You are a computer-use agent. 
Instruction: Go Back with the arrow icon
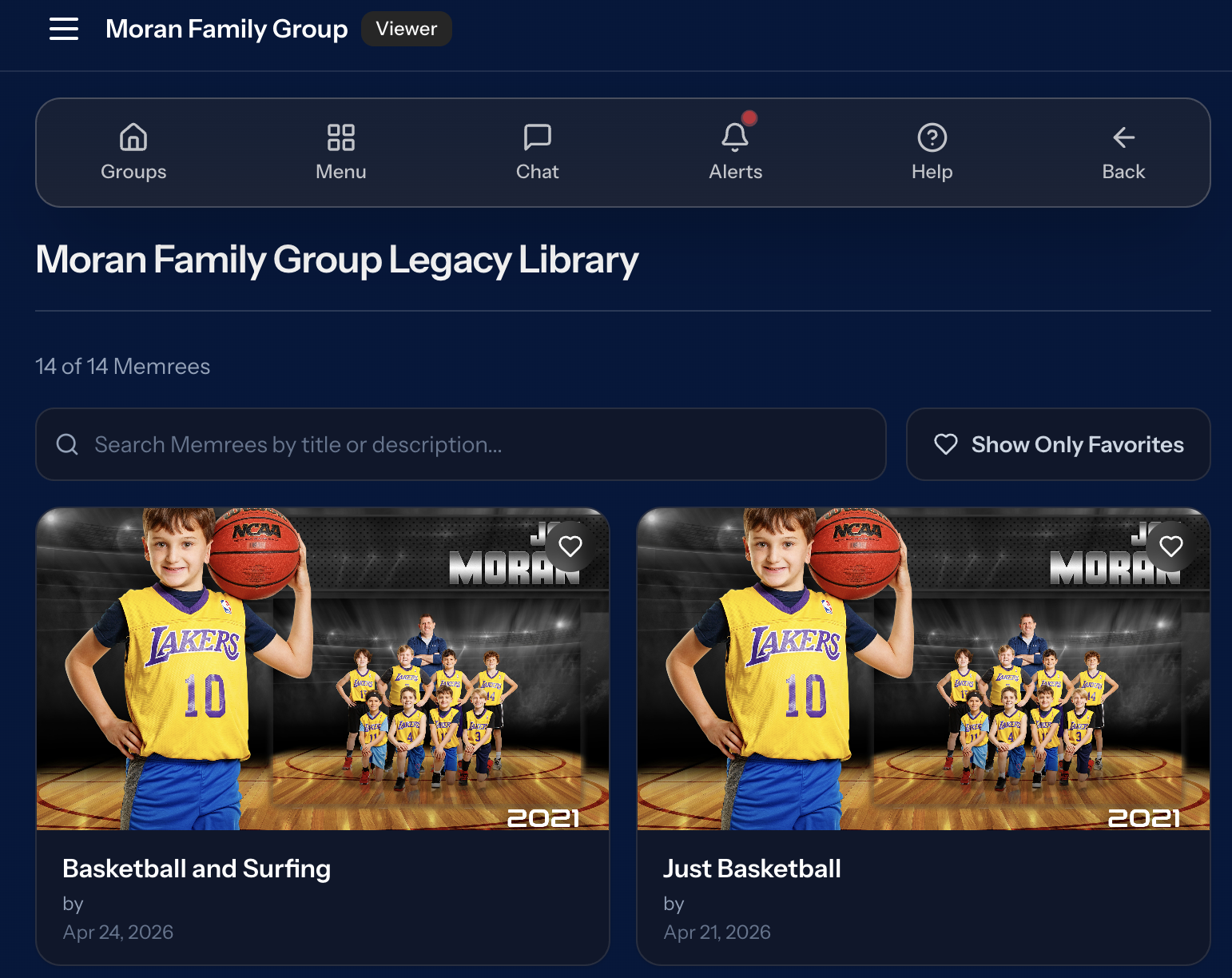coord(1124,137)
